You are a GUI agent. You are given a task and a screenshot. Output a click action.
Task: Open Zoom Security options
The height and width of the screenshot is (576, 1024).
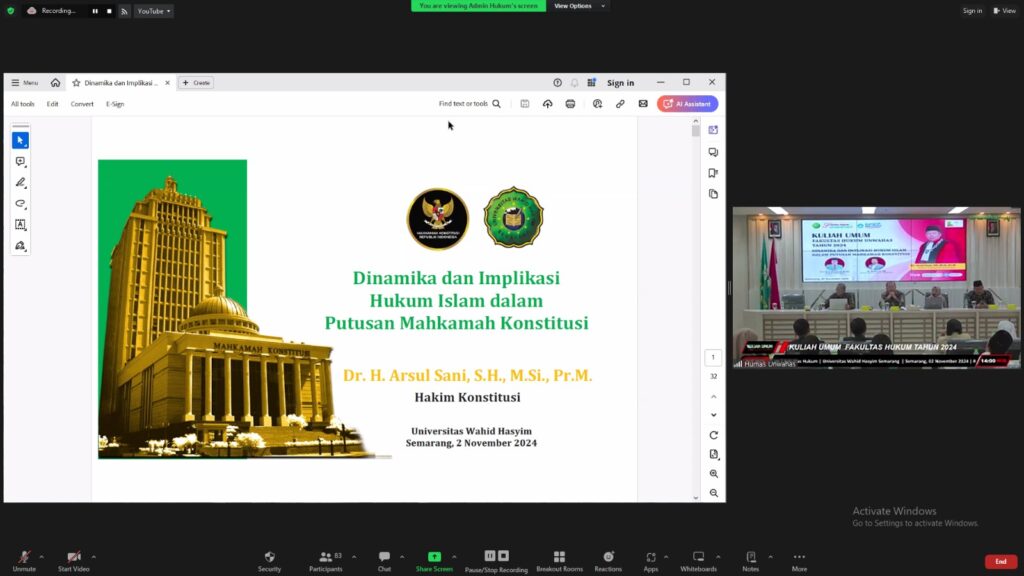pyautogui.click(x=269, y=560)
